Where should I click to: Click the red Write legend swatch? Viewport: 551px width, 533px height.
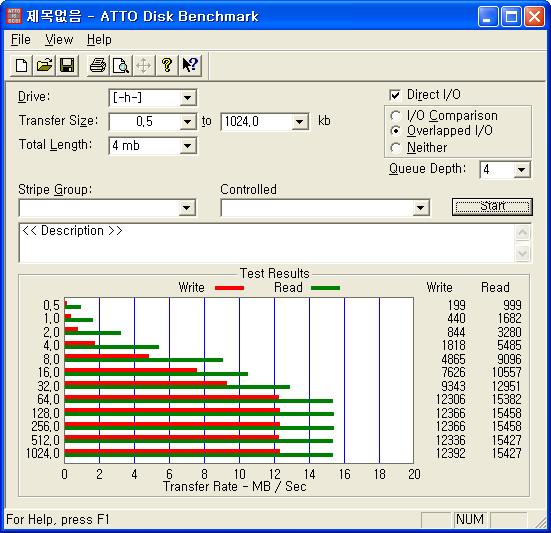[229, 288]
